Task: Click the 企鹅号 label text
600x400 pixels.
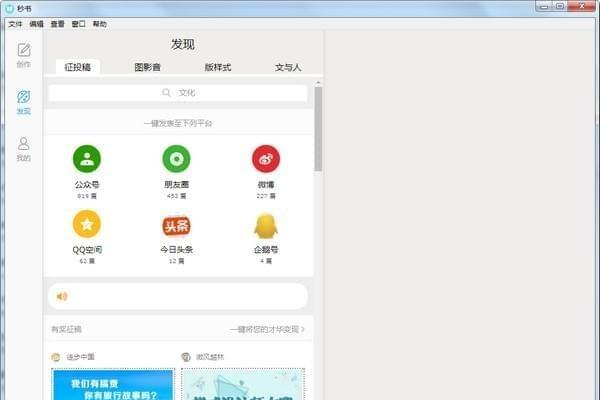Action: point(266,250)
